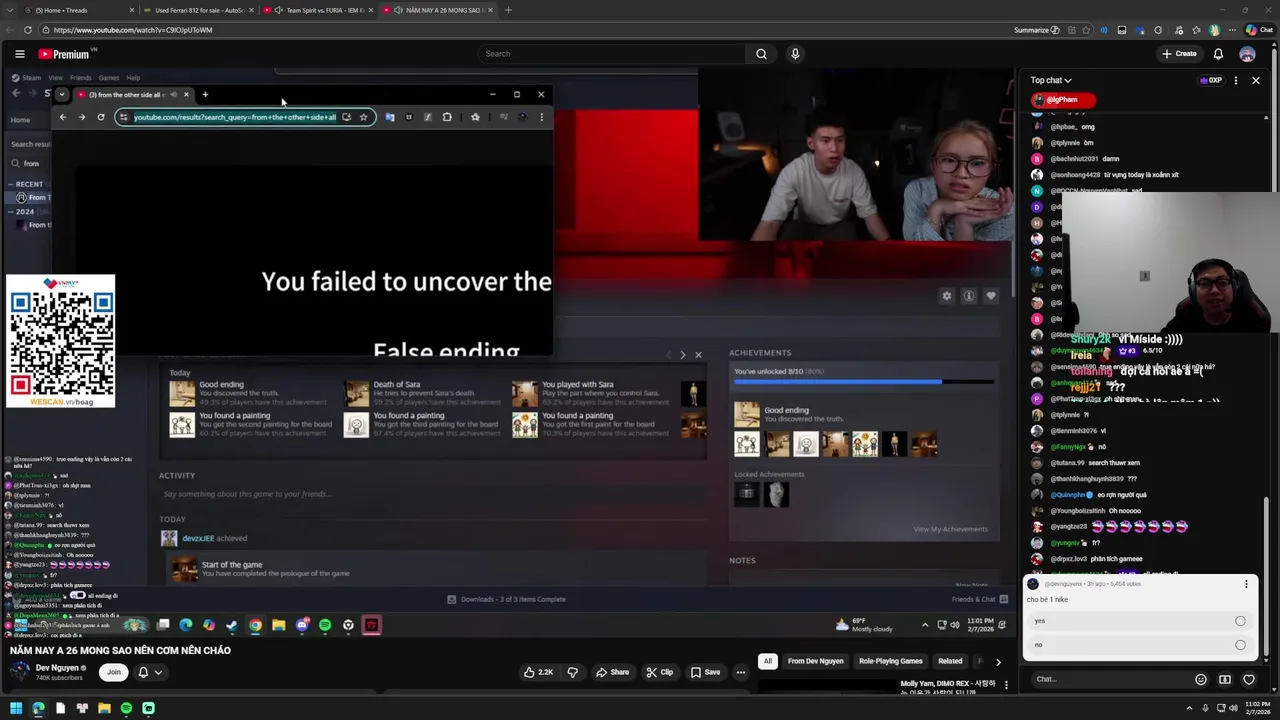The width and height of the screenshot is (1280, 720).
Task: Open the YouTube account avatar menu
Action: click(1247, 54)
